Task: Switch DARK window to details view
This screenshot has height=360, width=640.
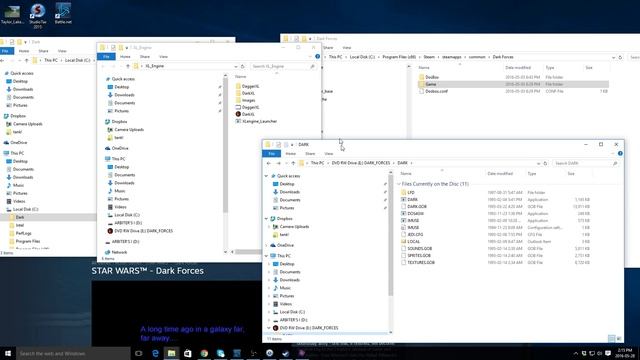Action: pyautogui.click(x=611, y=338)
